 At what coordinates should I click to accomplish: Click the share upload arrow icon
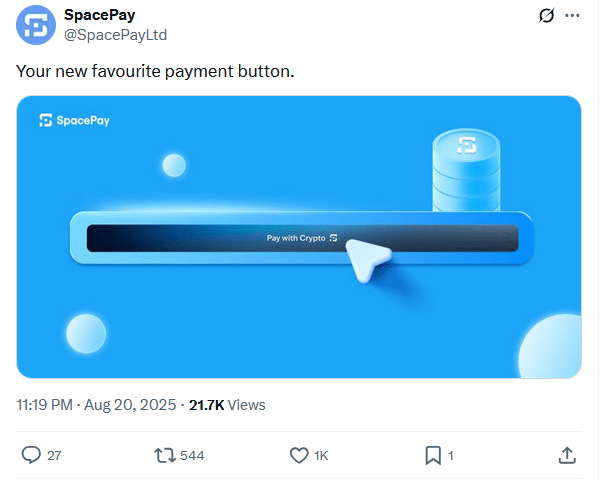(567, 455)
